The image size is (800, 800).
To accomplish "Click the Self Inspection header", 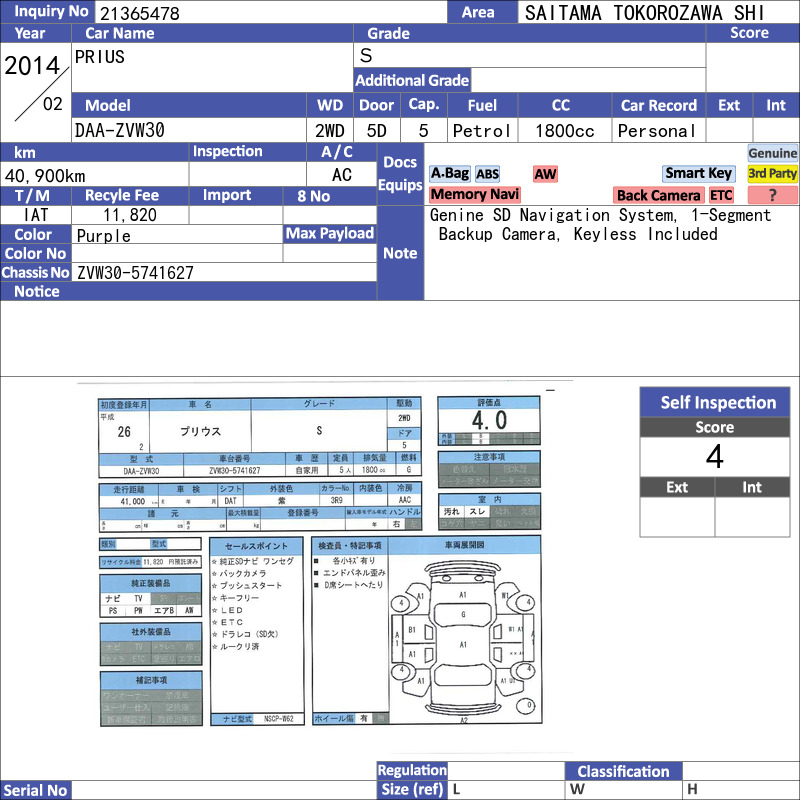I will click(x=715, y=403).
